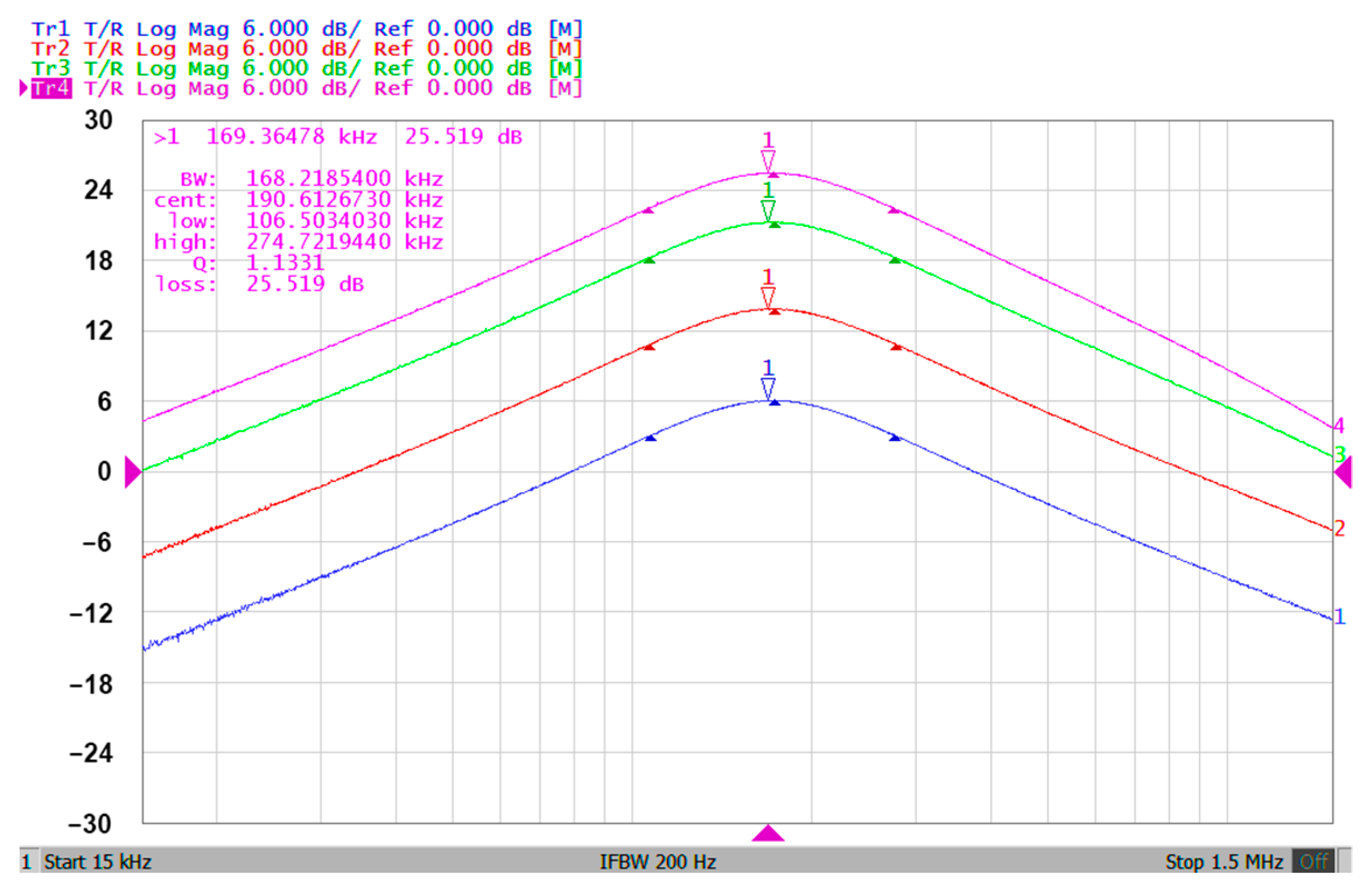Click the green marker 1 triangle on Tr3 peak
This screenshot has height=896, width=1371.
767,210
